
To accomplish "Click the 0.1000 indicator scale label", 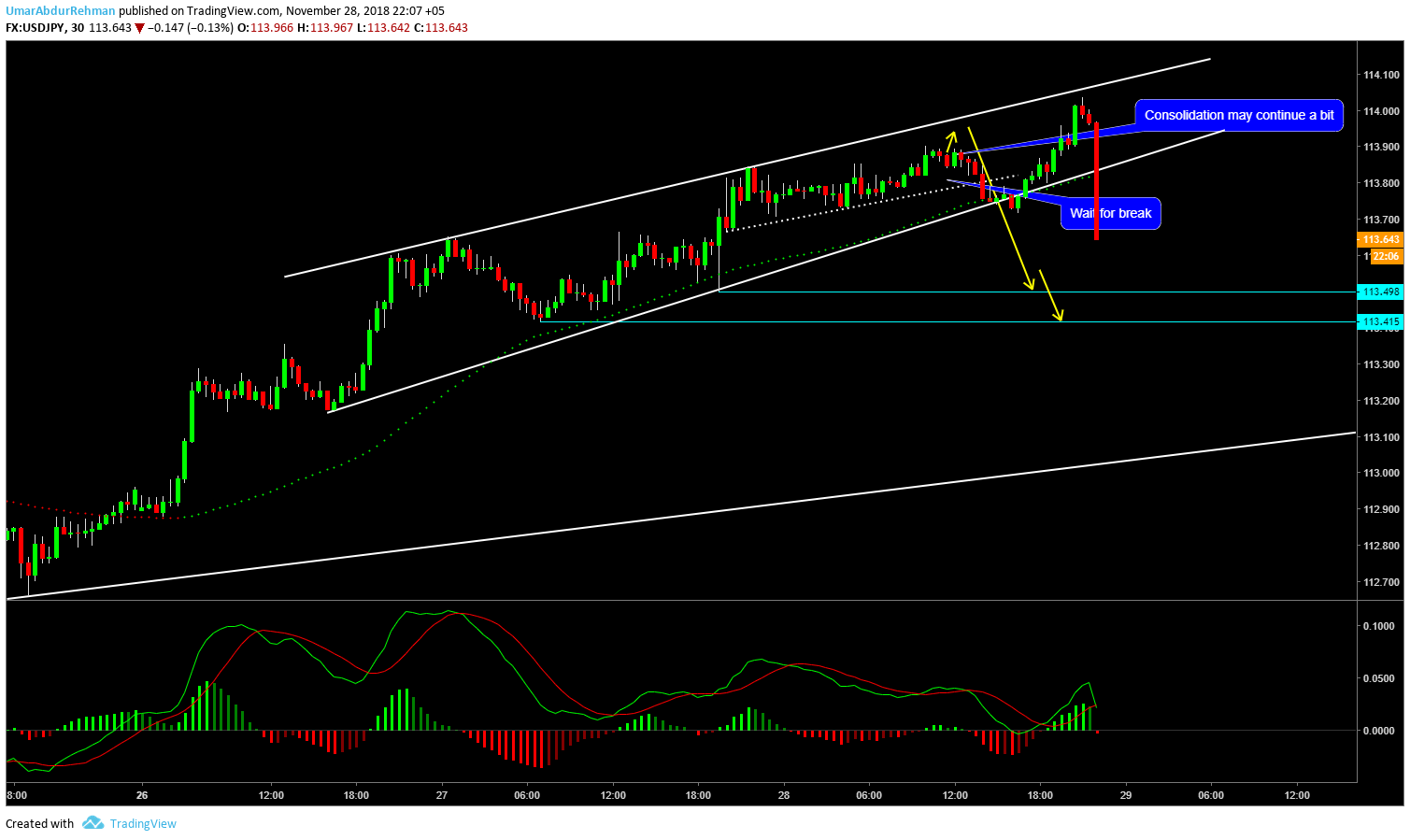I will 1379,626.
